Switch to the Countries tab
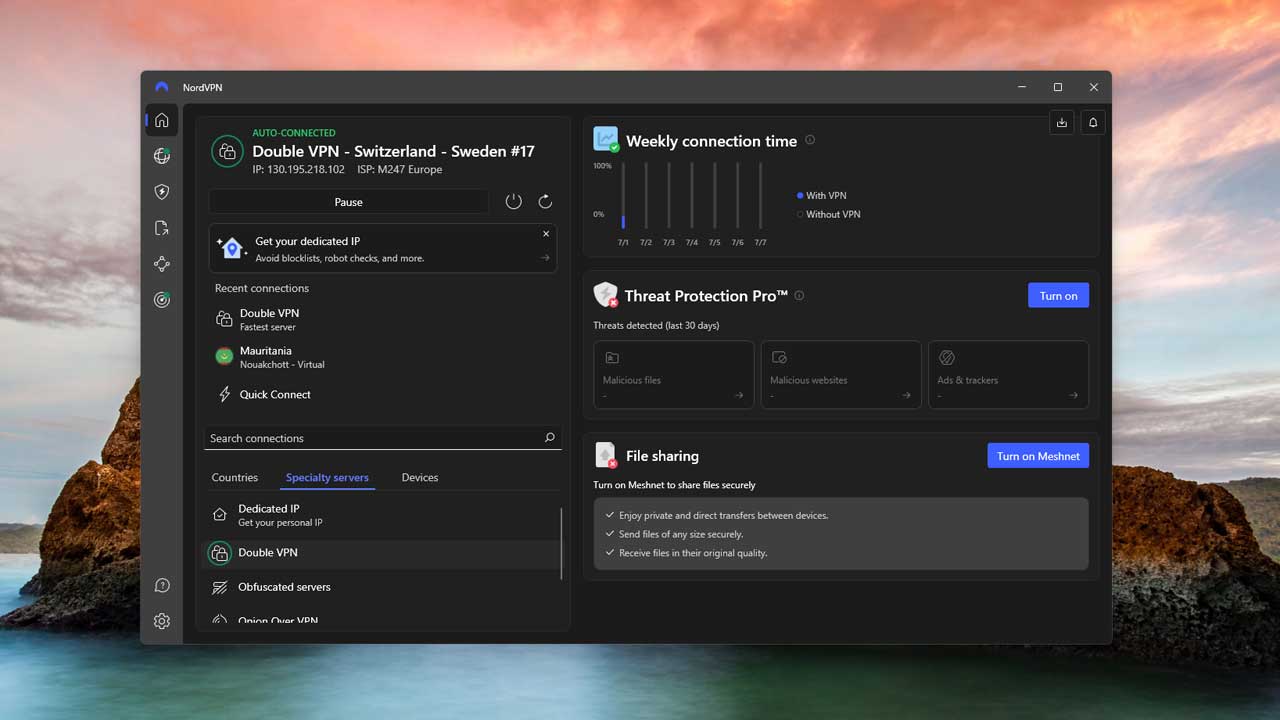The image size is (1280, 720). (234, 477)
